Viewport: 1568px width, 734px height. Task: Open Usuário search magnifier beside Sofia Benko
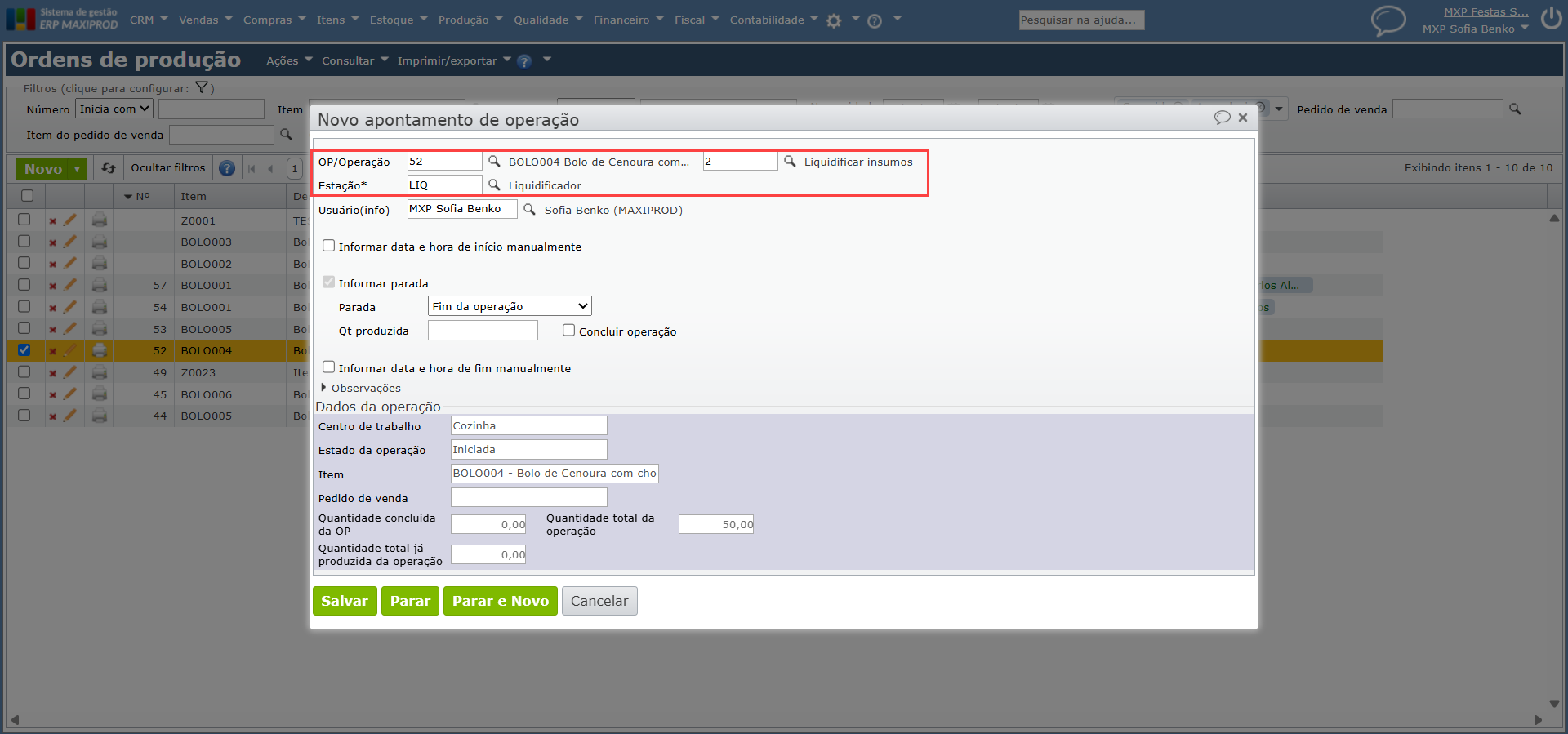coord(529,210)
